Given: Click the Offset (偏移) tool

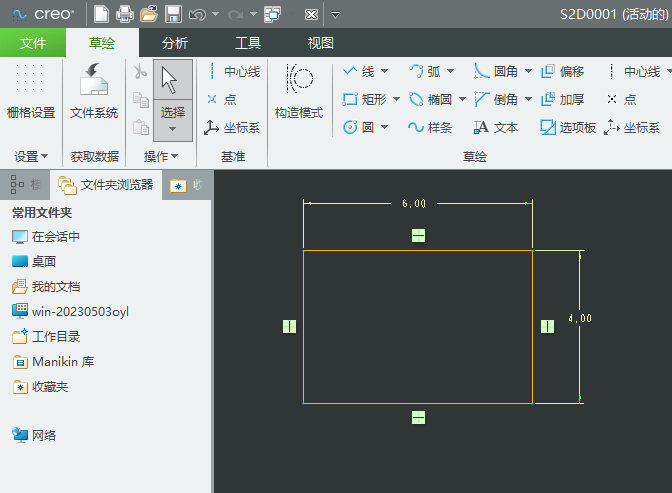Looking at the screenshot, I should tap(562, 72).
